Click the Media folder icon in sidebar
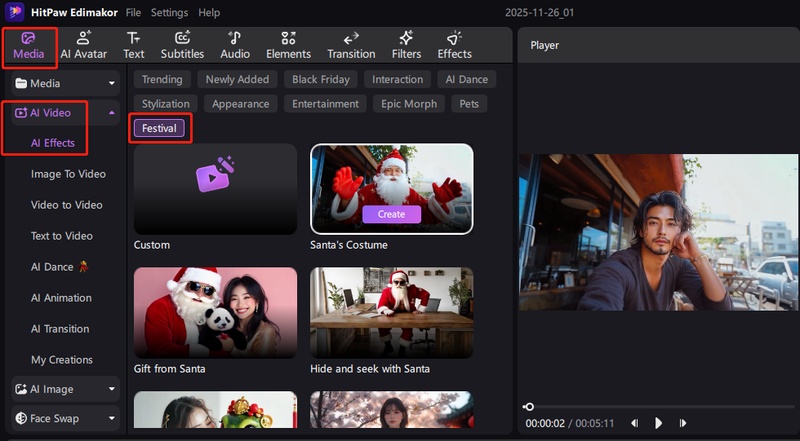The height and width of the screenshot is (441, 800). 21,84
